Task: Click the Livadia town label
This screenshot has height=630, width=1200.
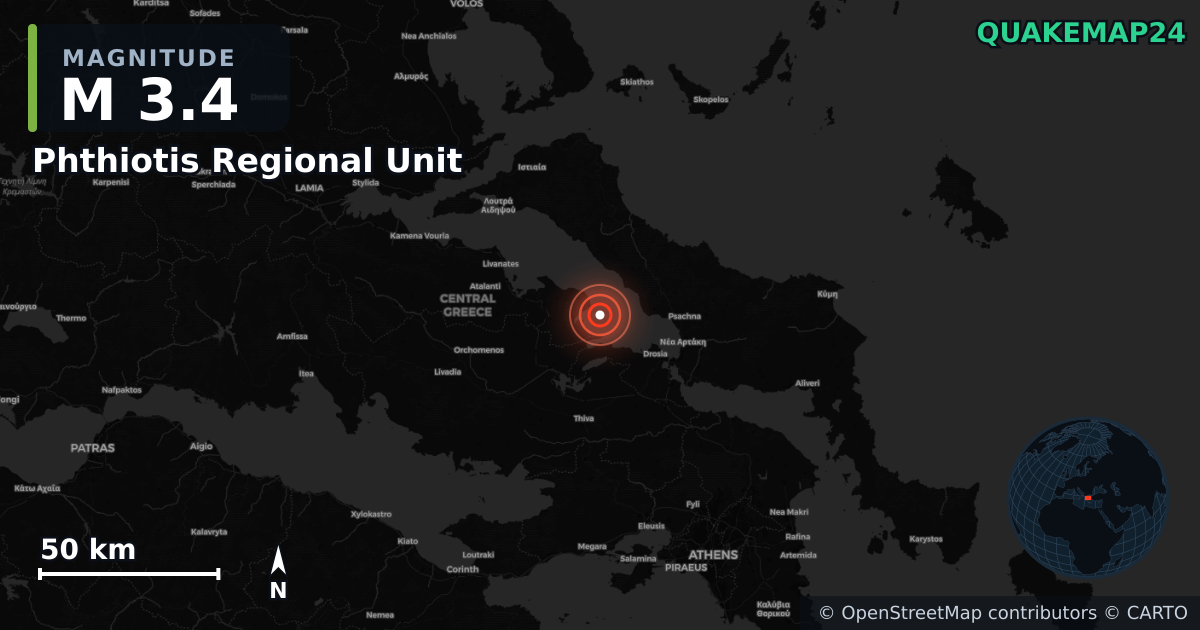Action: [x=447, y=372]
